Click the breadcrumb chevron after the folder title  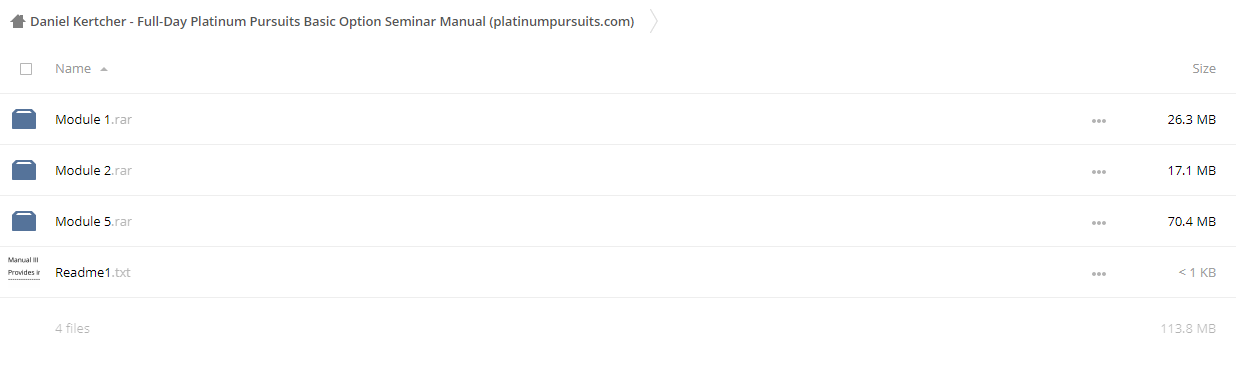654,21
